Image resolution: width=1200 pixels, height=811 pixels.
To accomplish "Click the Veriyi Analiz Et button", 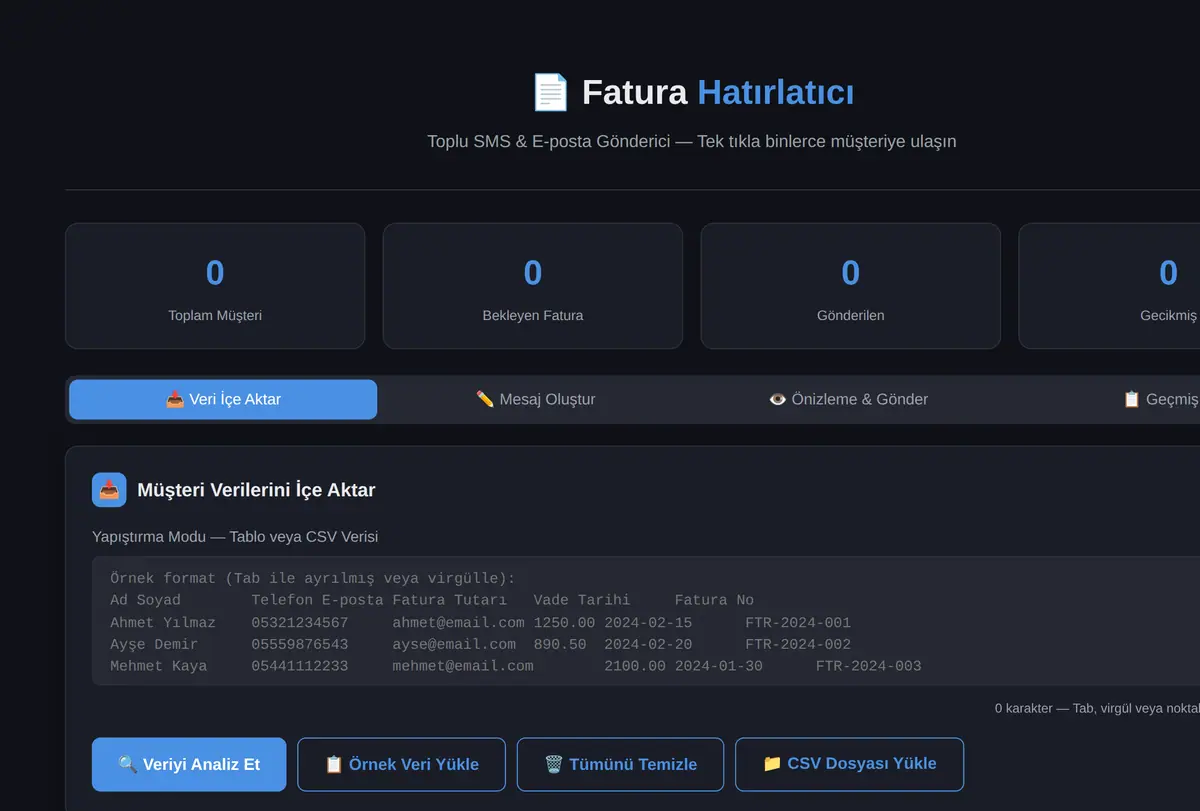I will [x=189, y=764].
